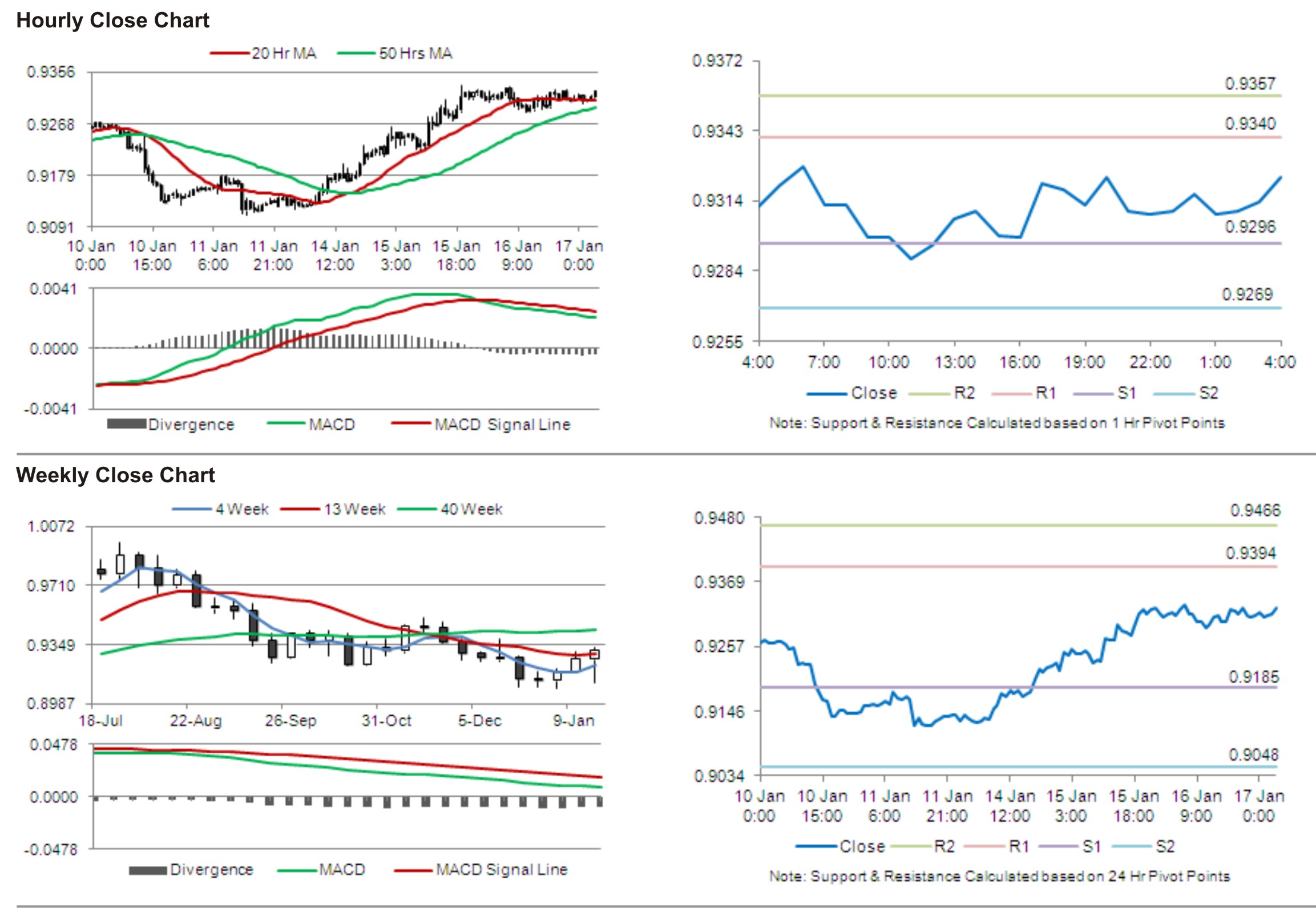Click the 0.9369 y-axis label

click(719, 582)
